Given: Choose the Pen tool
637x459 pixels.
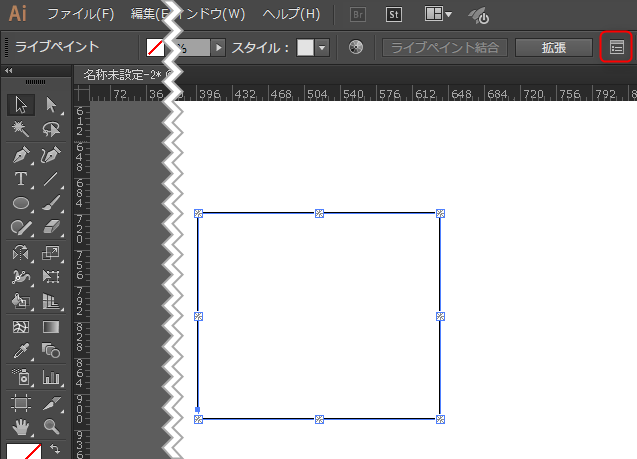Looking at the screenshot, I should click(x=21, y=155).
